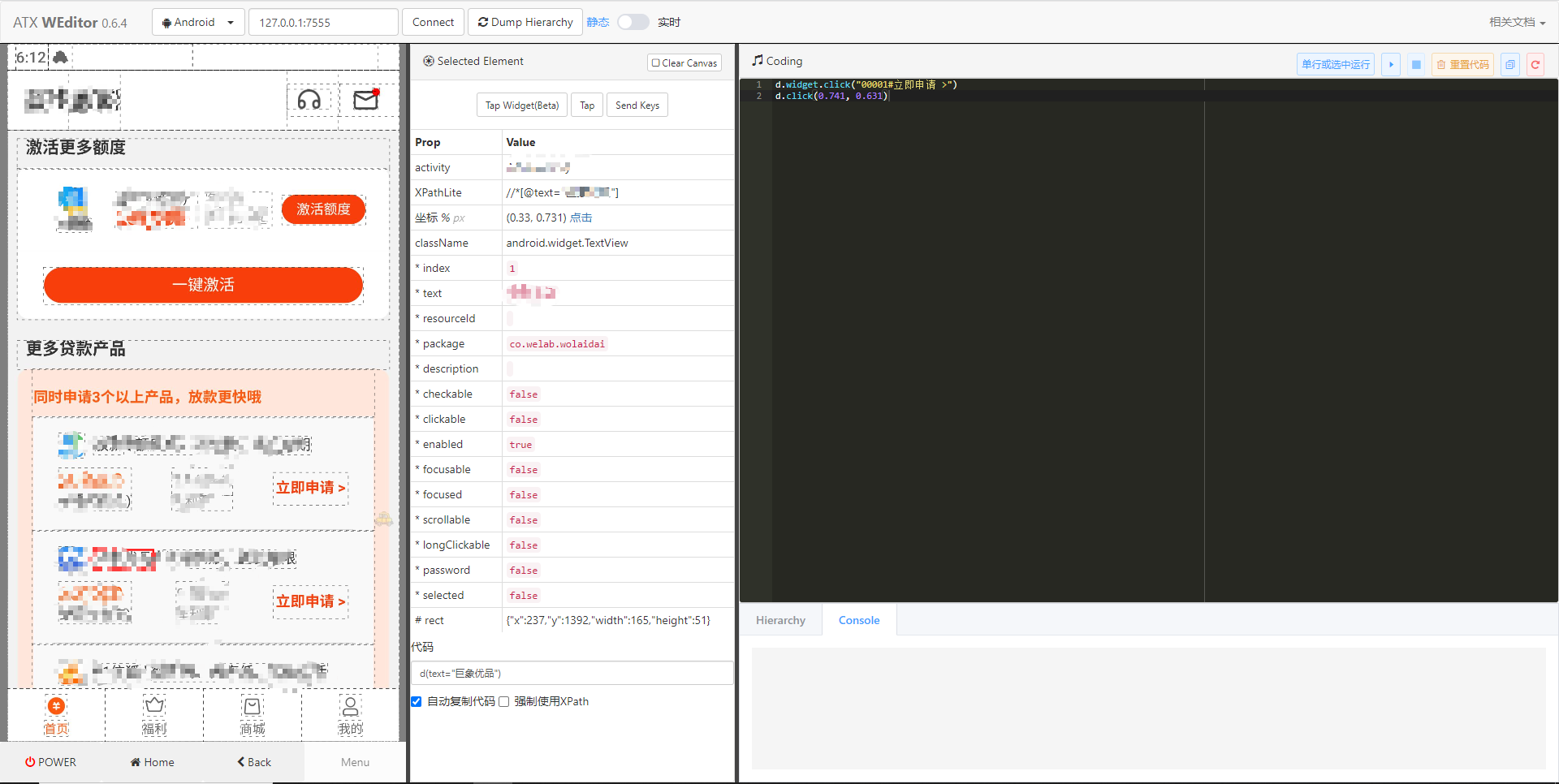Click the Menu device button
The height and width of the screenshot is (784, 1559).
[355, 762]
